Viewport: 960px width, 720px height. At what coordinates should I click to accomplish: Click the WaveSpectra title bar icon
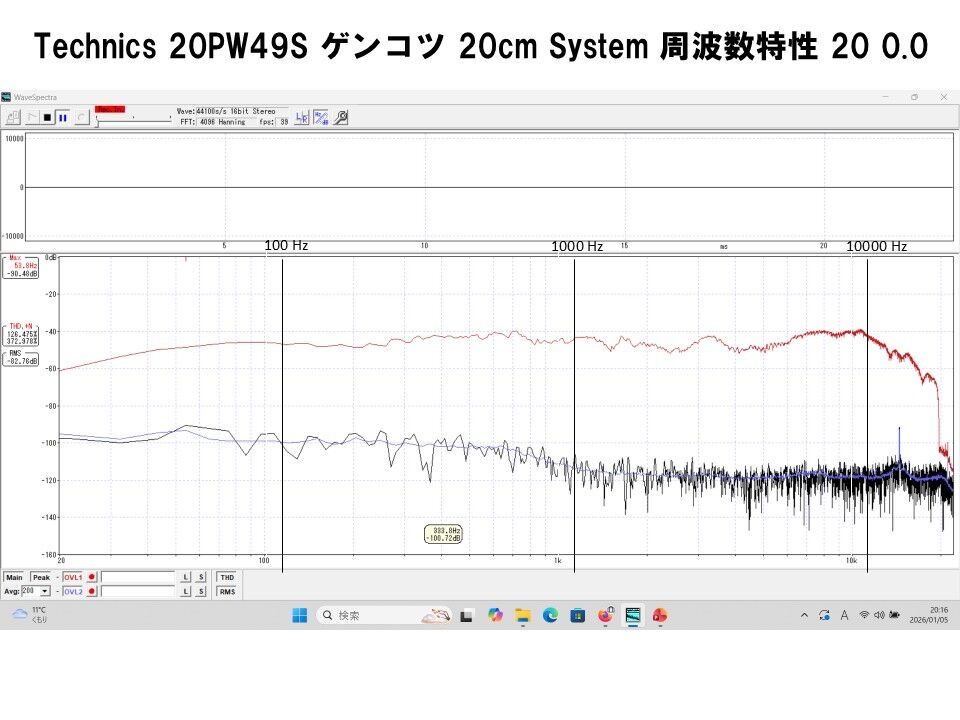6,97
